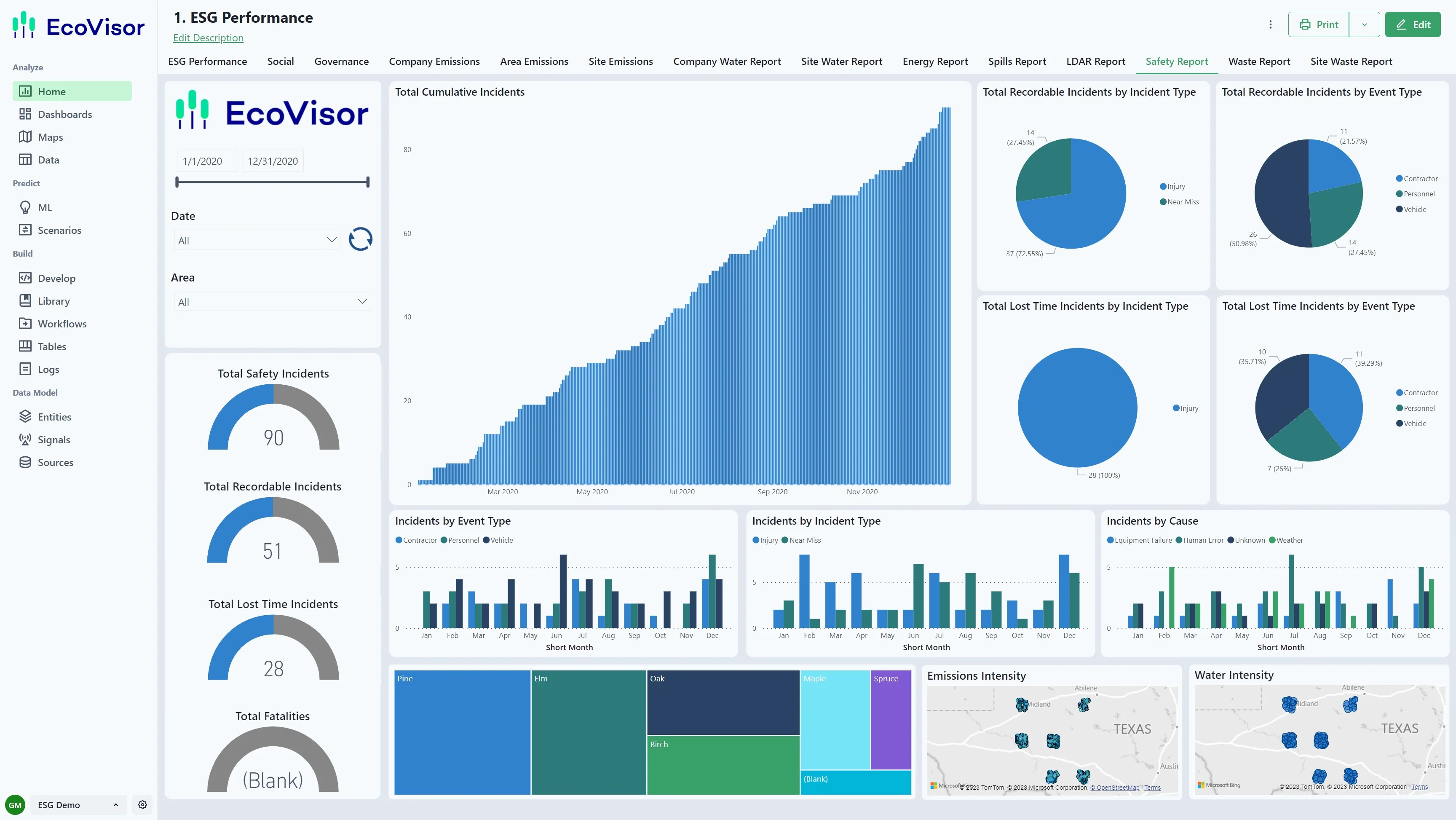Toggle the Vehicle legend item in Incidents by Event Type

501,540
